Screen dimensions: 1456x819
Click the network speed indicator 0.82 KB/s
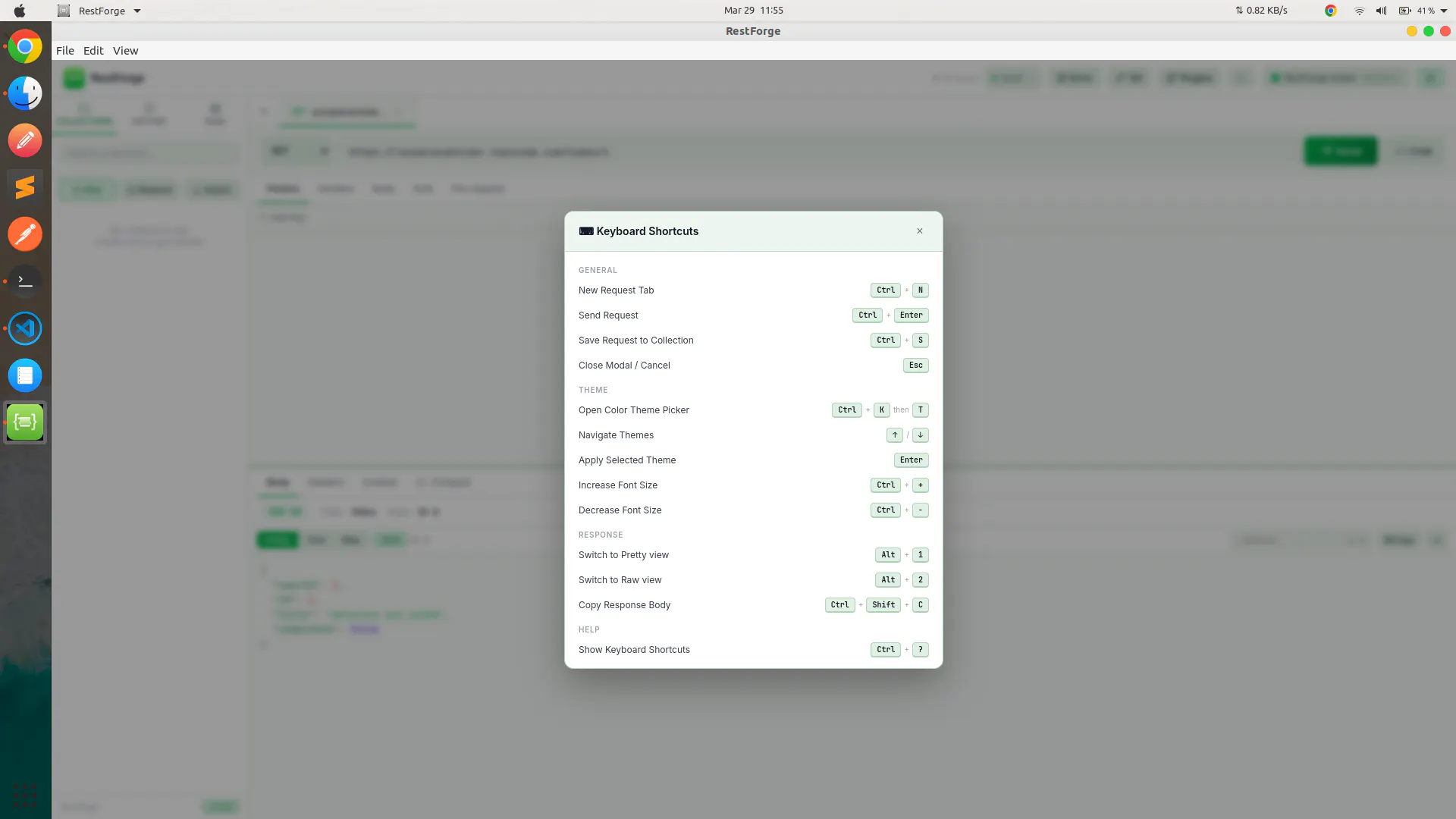coord(1261,11)
